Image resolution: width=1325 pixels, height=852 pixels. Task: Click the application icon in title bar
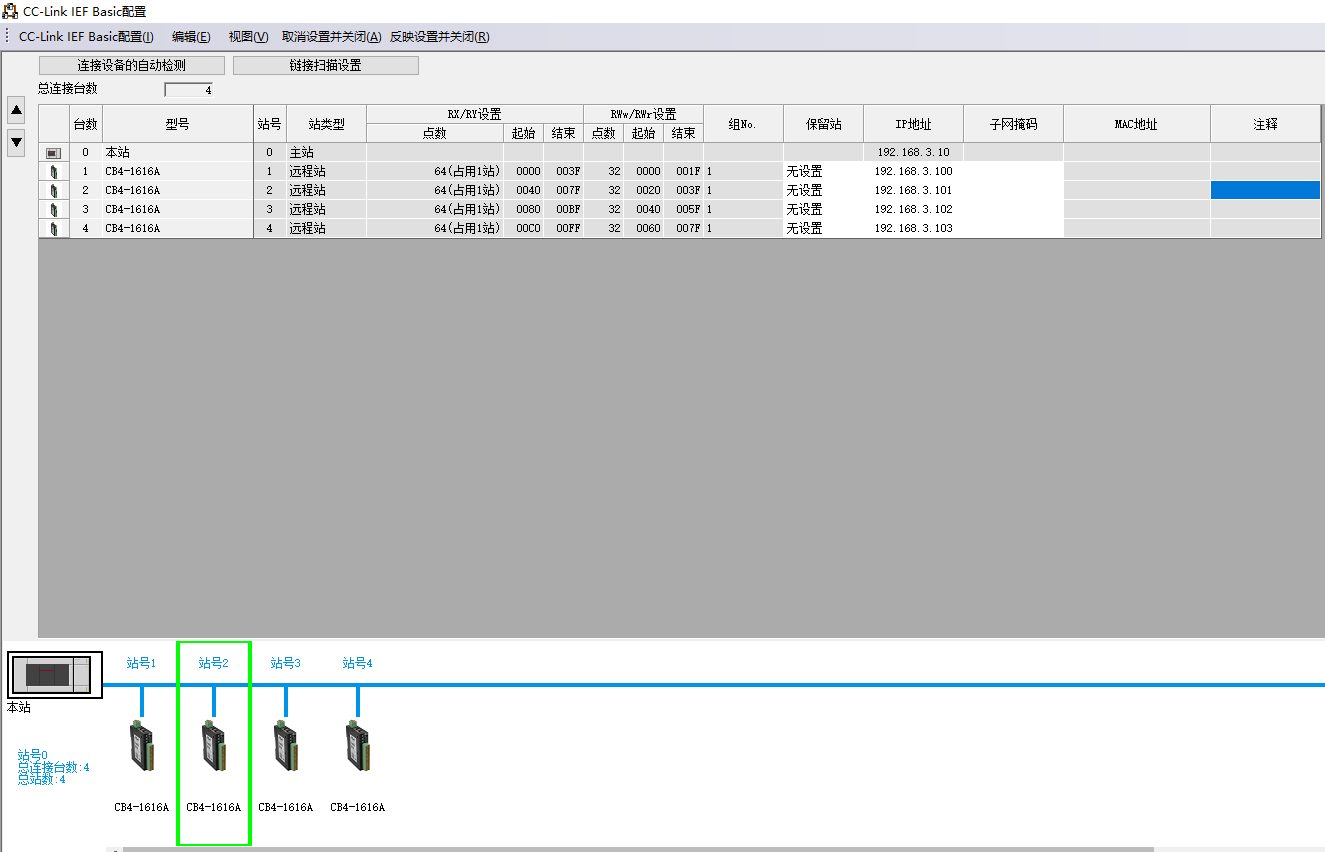click(x=10, y=11)
